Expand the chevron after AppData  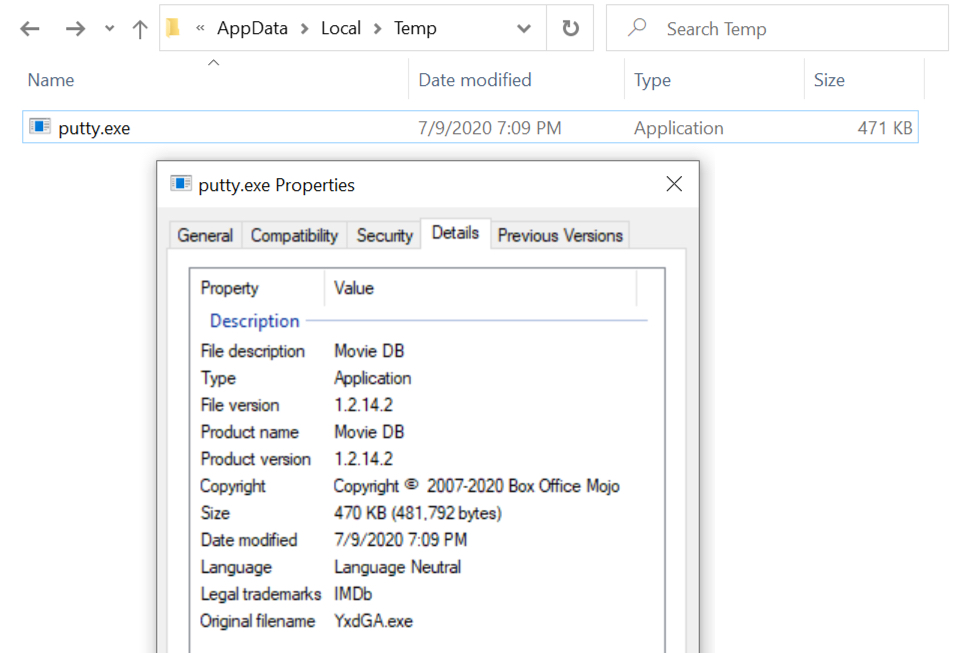(304, 29)
